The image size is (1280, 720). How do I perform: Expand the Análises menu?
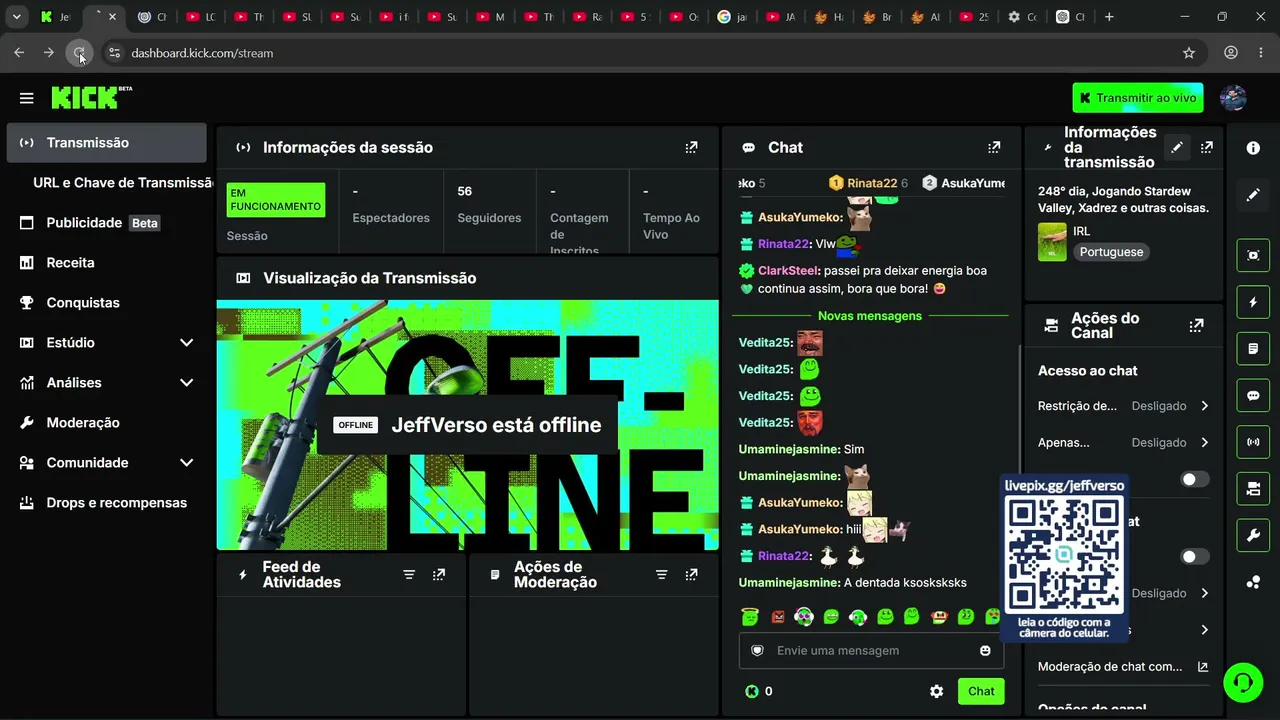[186, 383]
